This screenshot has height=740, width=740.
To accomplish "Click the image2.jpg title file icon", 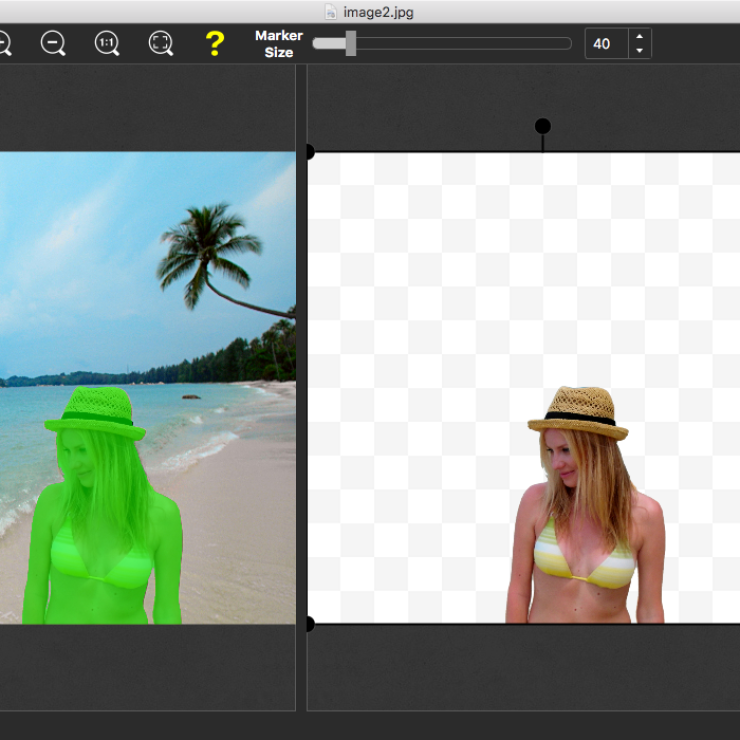I will click(331, 12).
